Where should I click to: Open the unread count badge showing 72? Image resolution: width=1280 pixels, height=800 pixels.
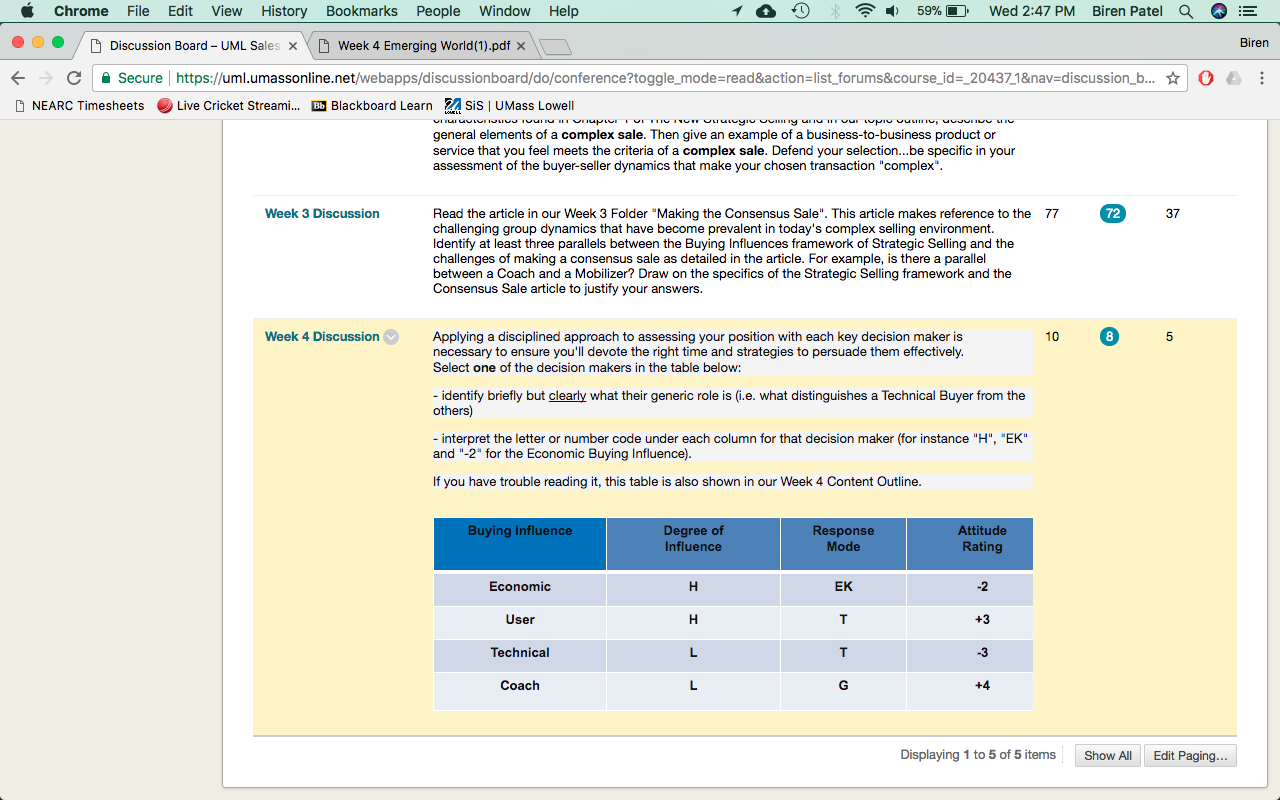[x=1112, y=213]
